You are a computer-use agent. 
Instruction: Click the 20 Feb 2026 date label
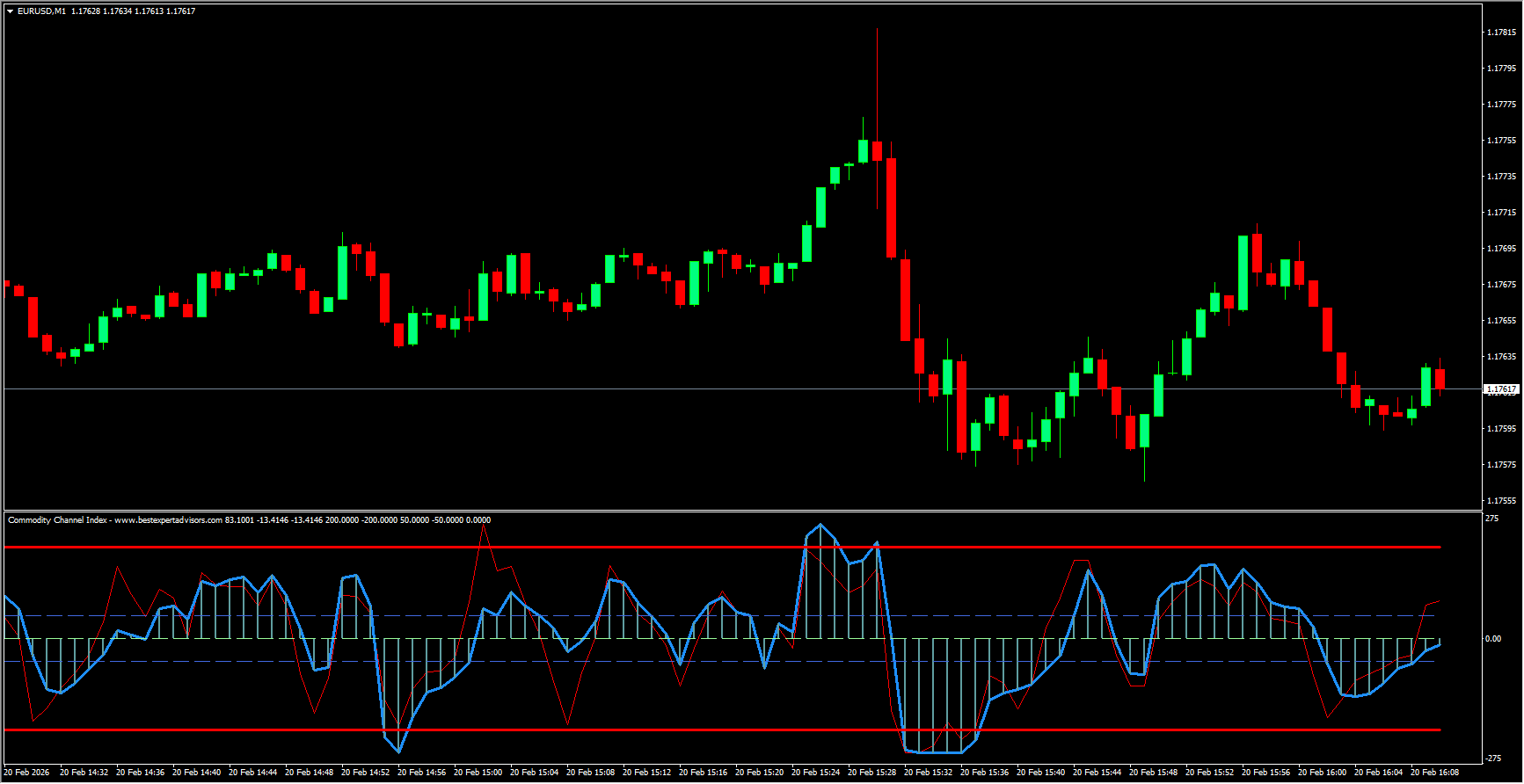pos(27,773)
